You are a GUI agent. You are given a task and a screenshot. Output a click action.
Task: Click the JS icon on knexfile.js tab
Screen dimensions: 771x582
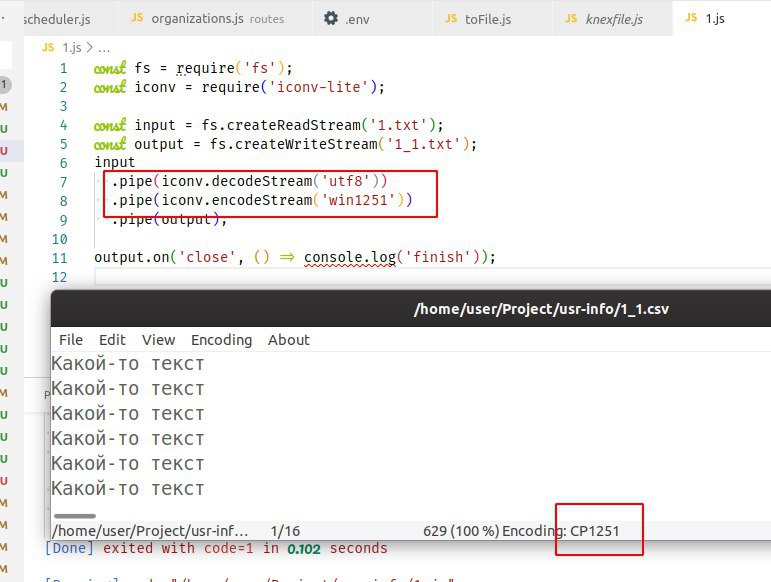pos(571,19)
